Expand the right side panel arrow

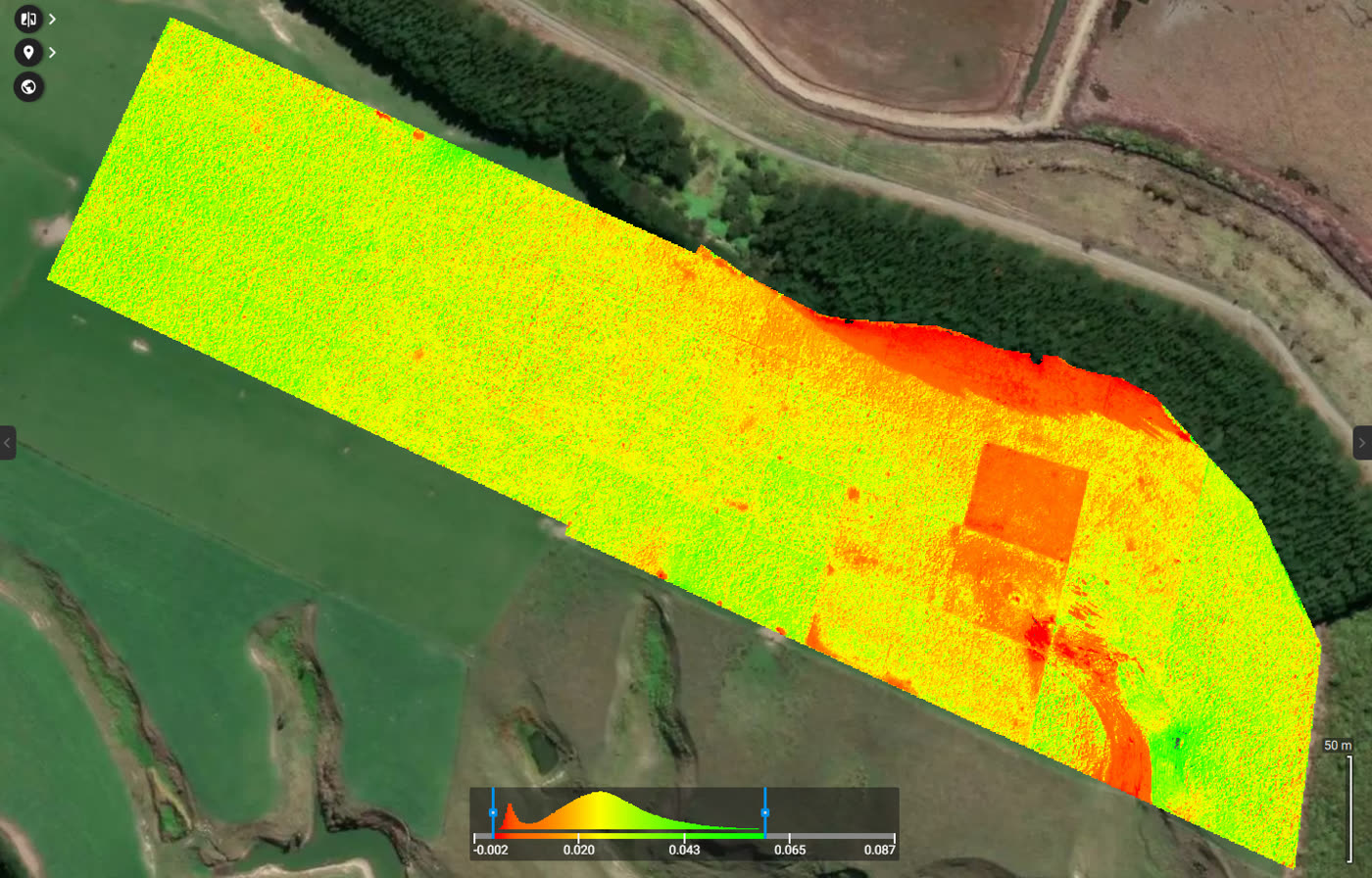[x=1362, y=442]
